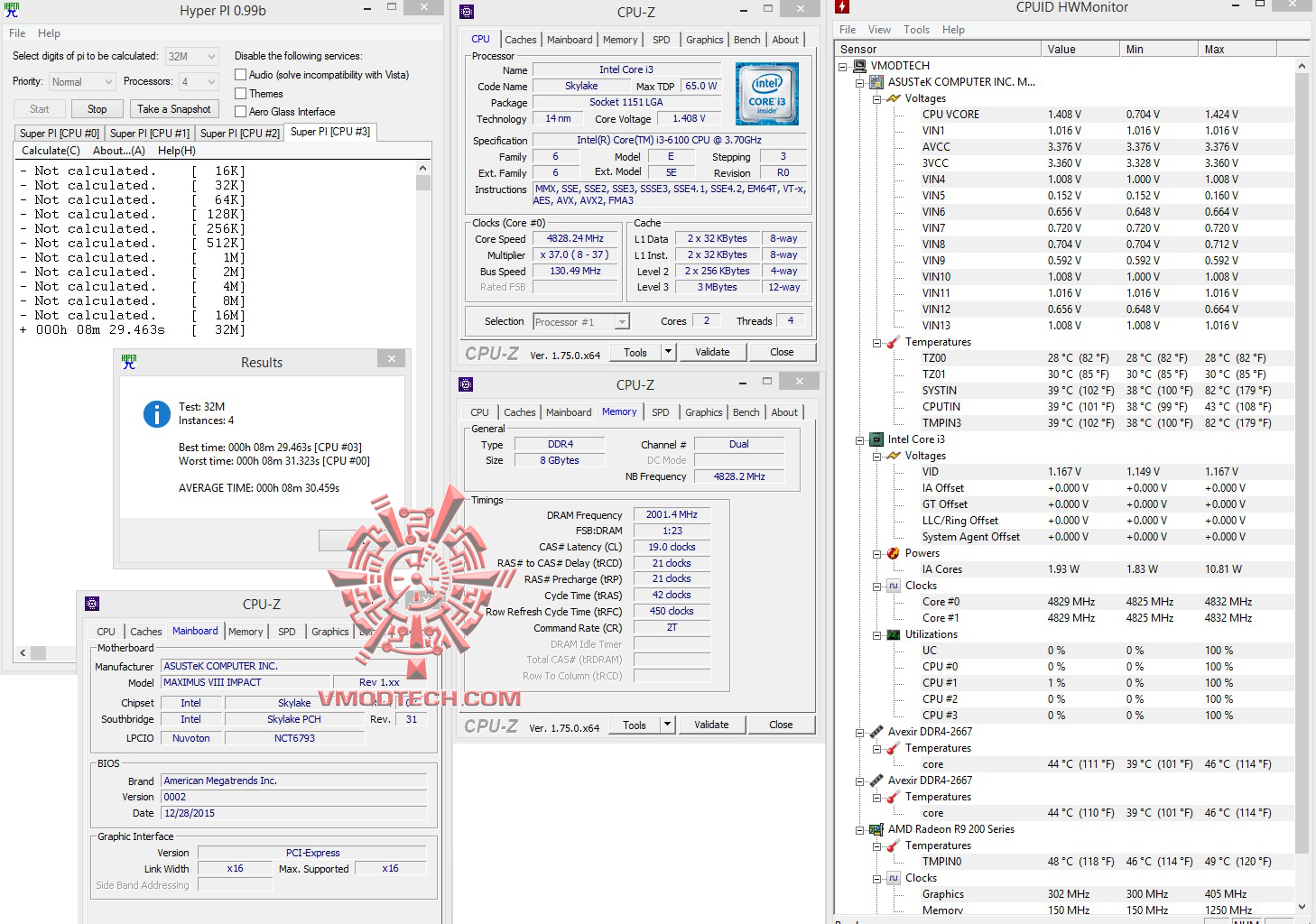This screenshot has width=1316, height=924.
Task: Collapse the Intel Core i3 node in HWMonitor
Action: [x=859, y=439]
